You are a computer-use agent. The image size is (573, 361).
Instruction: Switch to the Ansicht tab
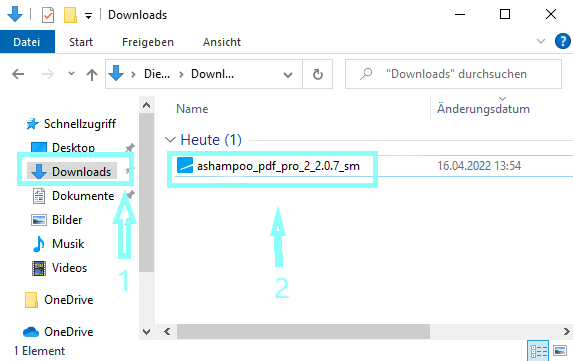pos(222,42)
